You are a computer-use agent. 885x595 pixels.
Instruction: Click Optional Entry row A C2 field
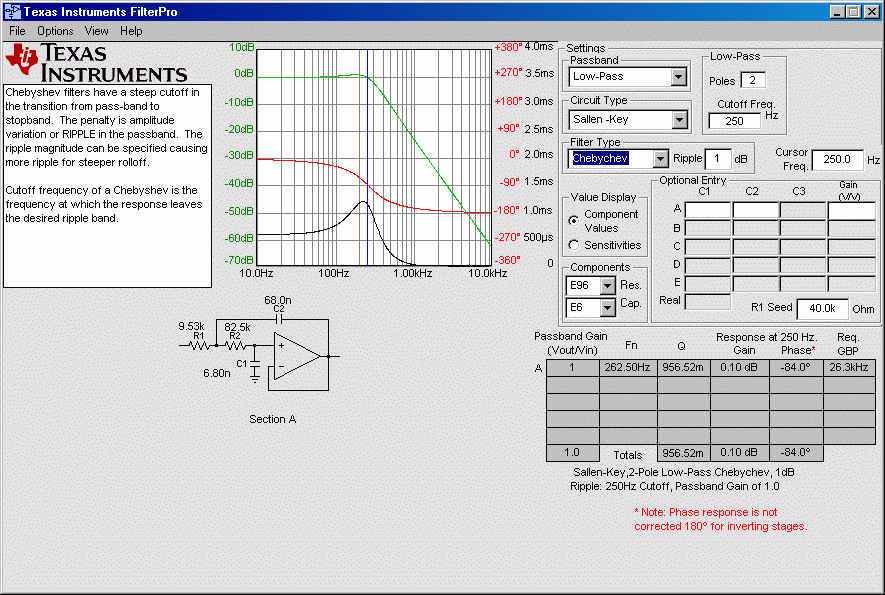tap(756, 210)
